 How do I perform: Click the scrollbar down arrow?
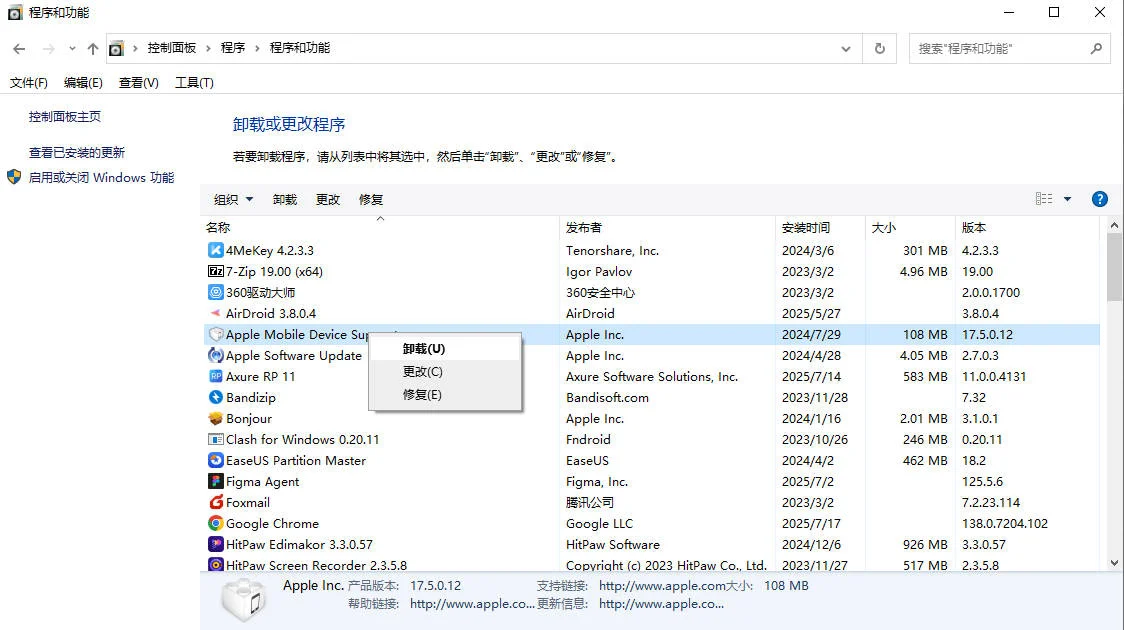(1114, 563)
